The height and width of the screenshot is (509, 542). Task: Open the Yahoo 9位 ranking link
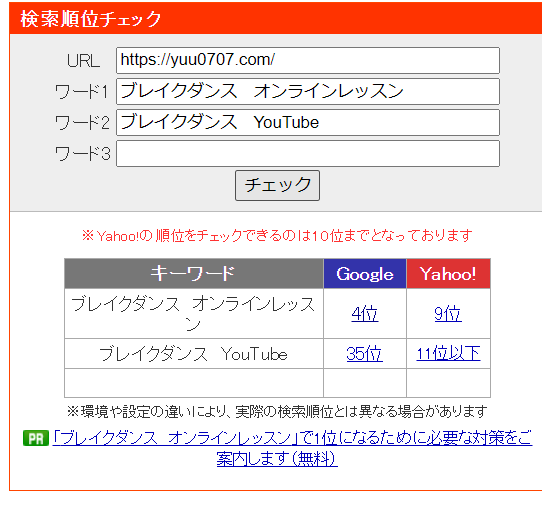click(x=448, y=314)
